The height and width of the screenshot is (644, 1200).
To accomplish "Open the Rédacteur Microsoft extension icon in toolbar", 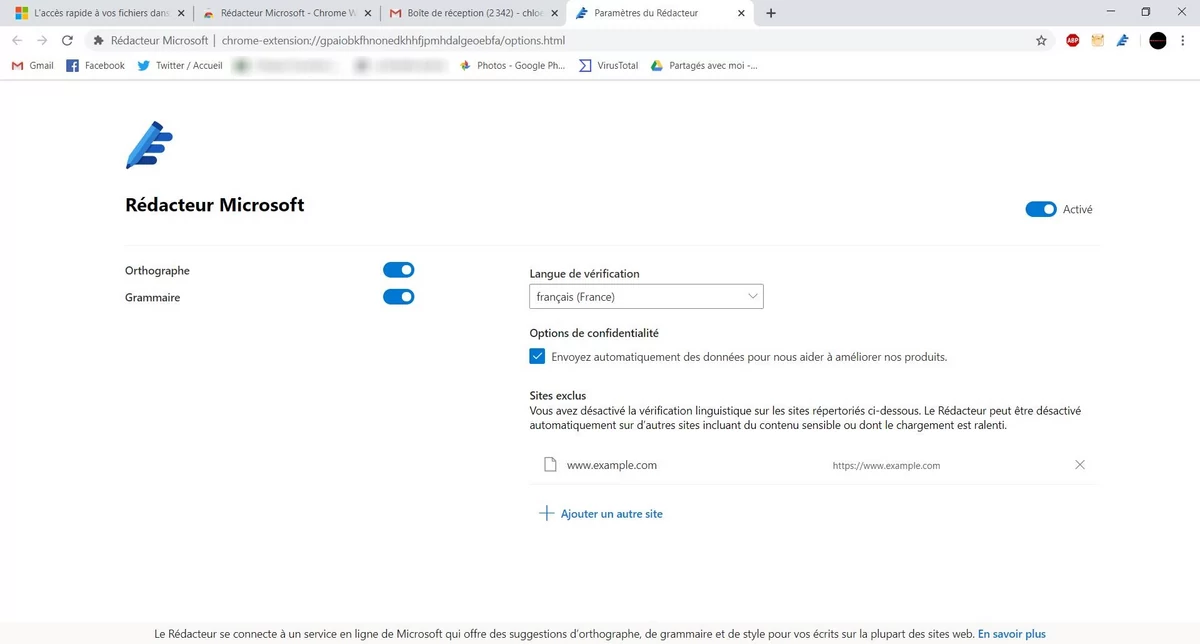I will pos(1123,41).
